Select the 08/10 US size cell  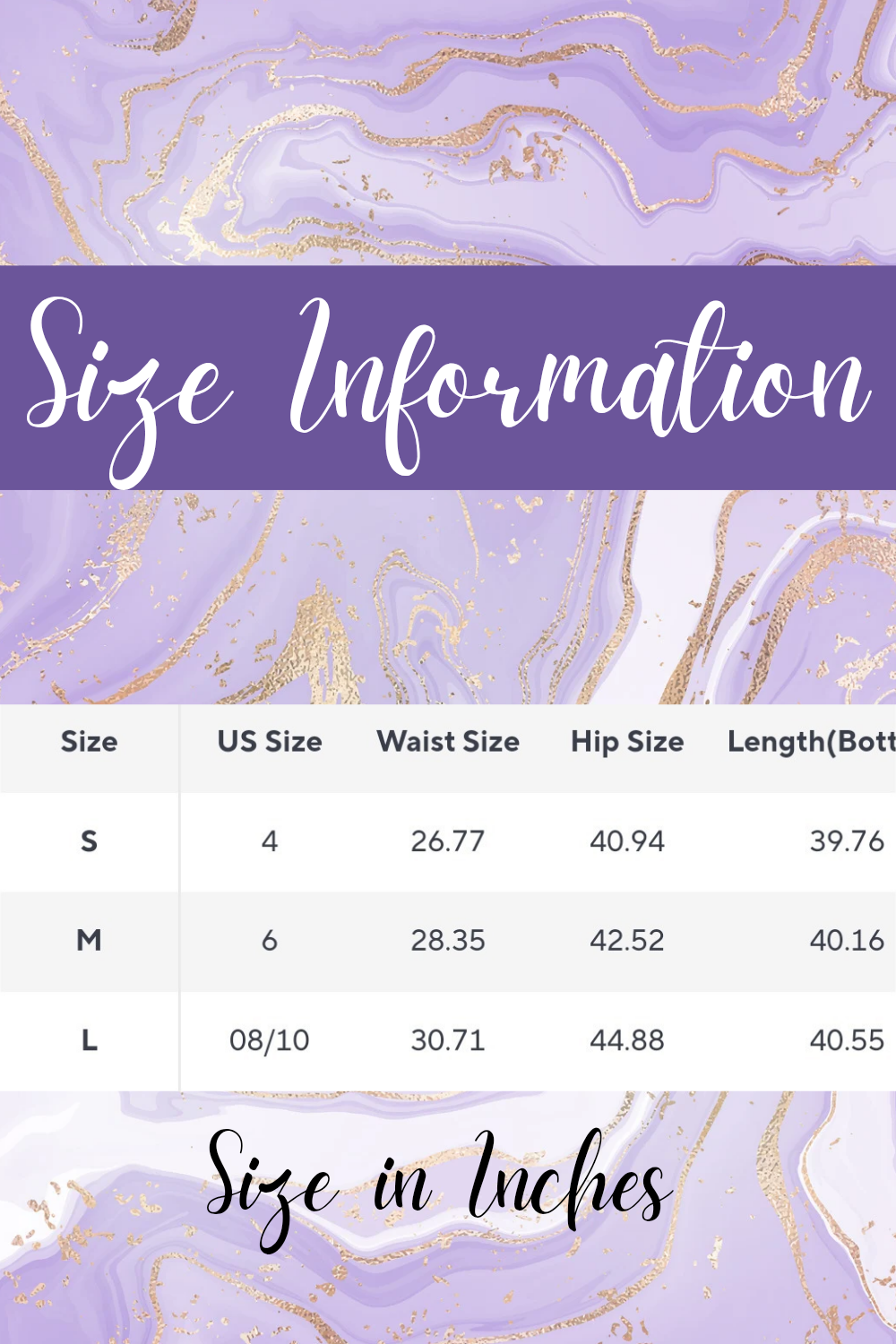(269, 1040)
